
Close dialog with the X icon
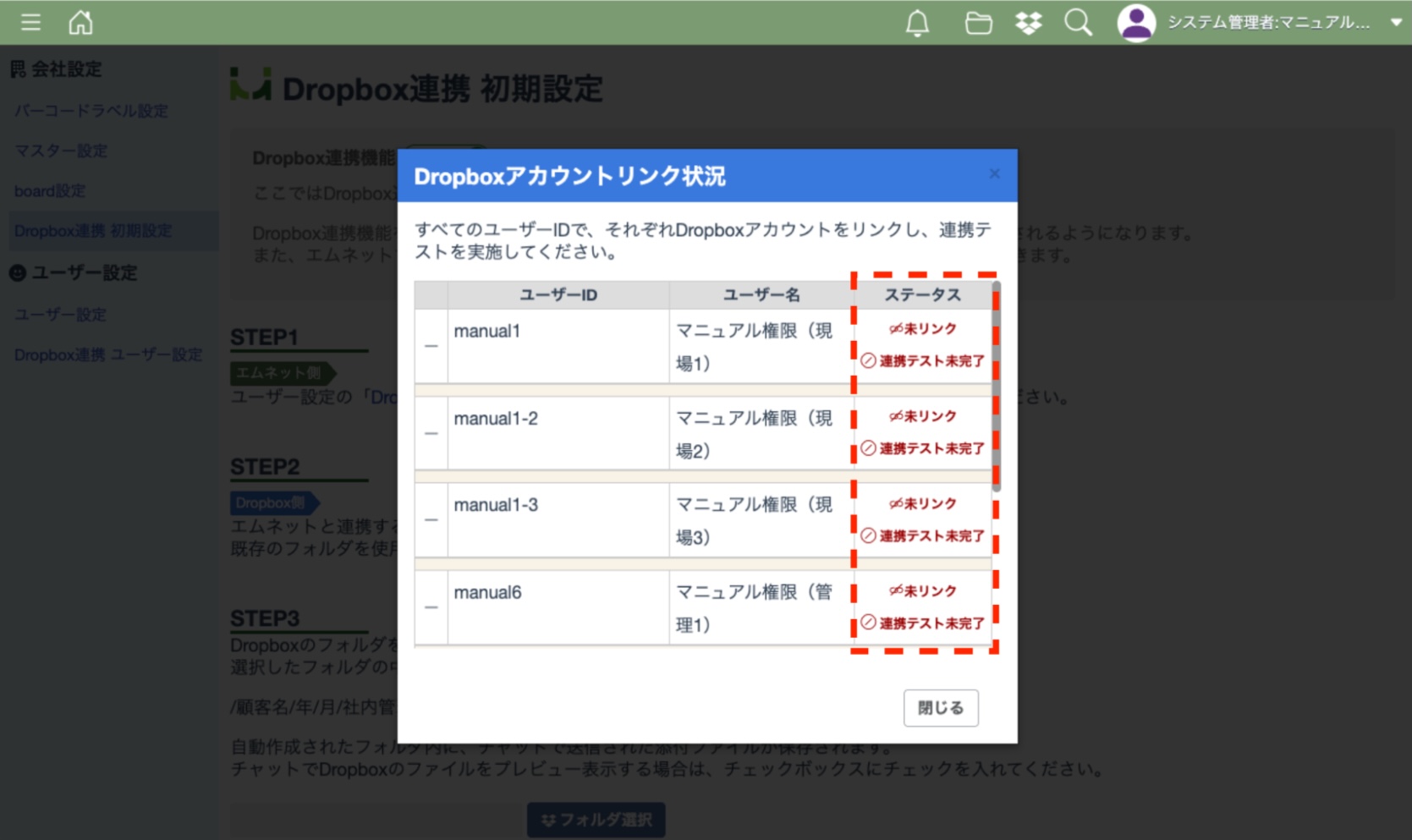pos(994,173)
